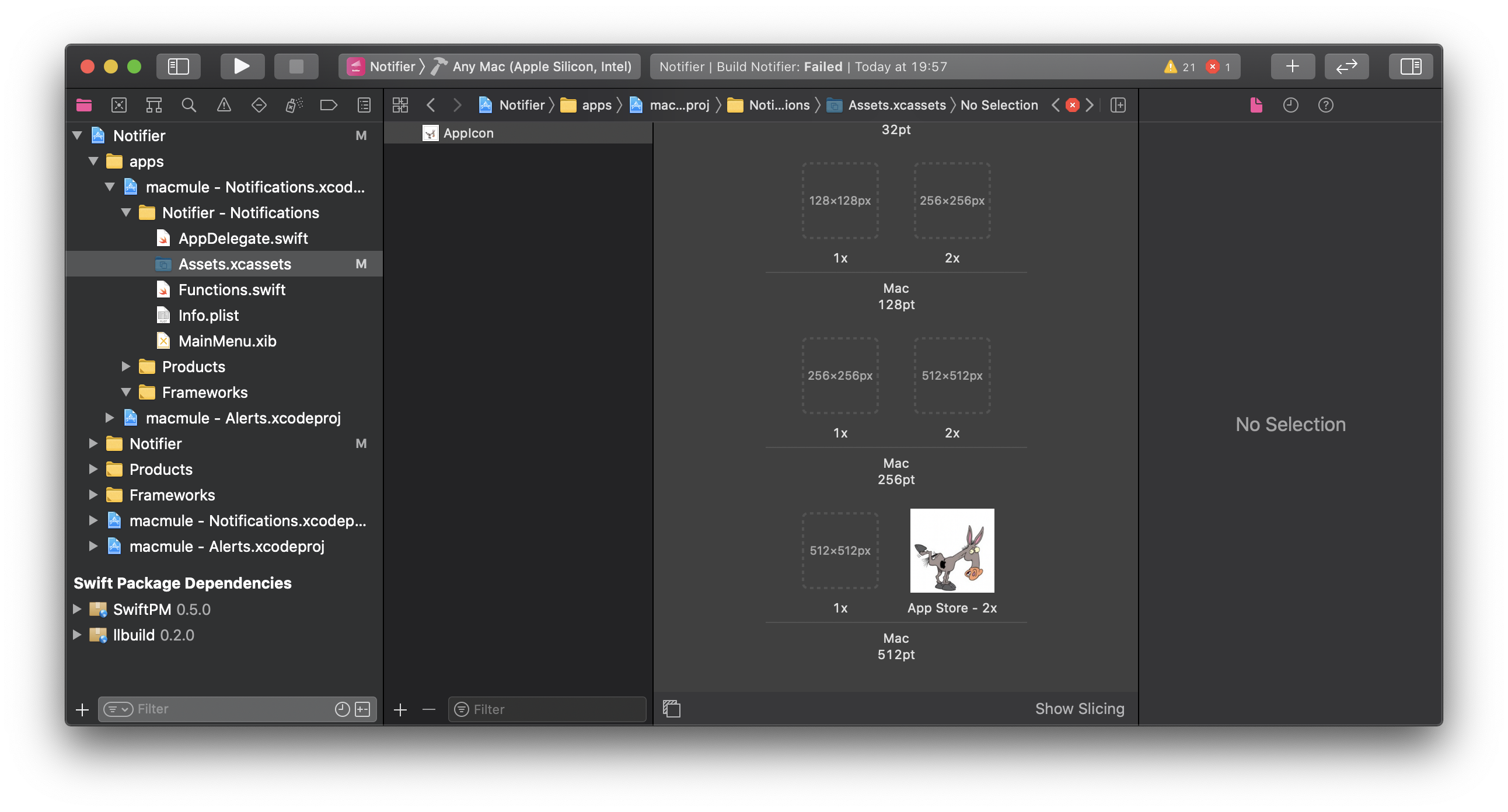Toggle the right inspector panel visibility
This screenshot has height=812, width=1508.
click(1410, 66)
